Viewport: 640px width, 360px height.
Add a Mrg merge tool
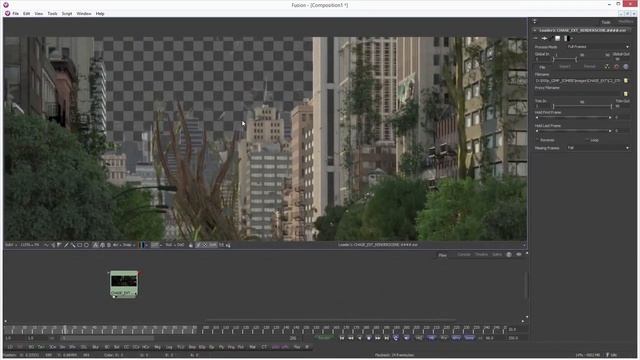coord(157,347)
